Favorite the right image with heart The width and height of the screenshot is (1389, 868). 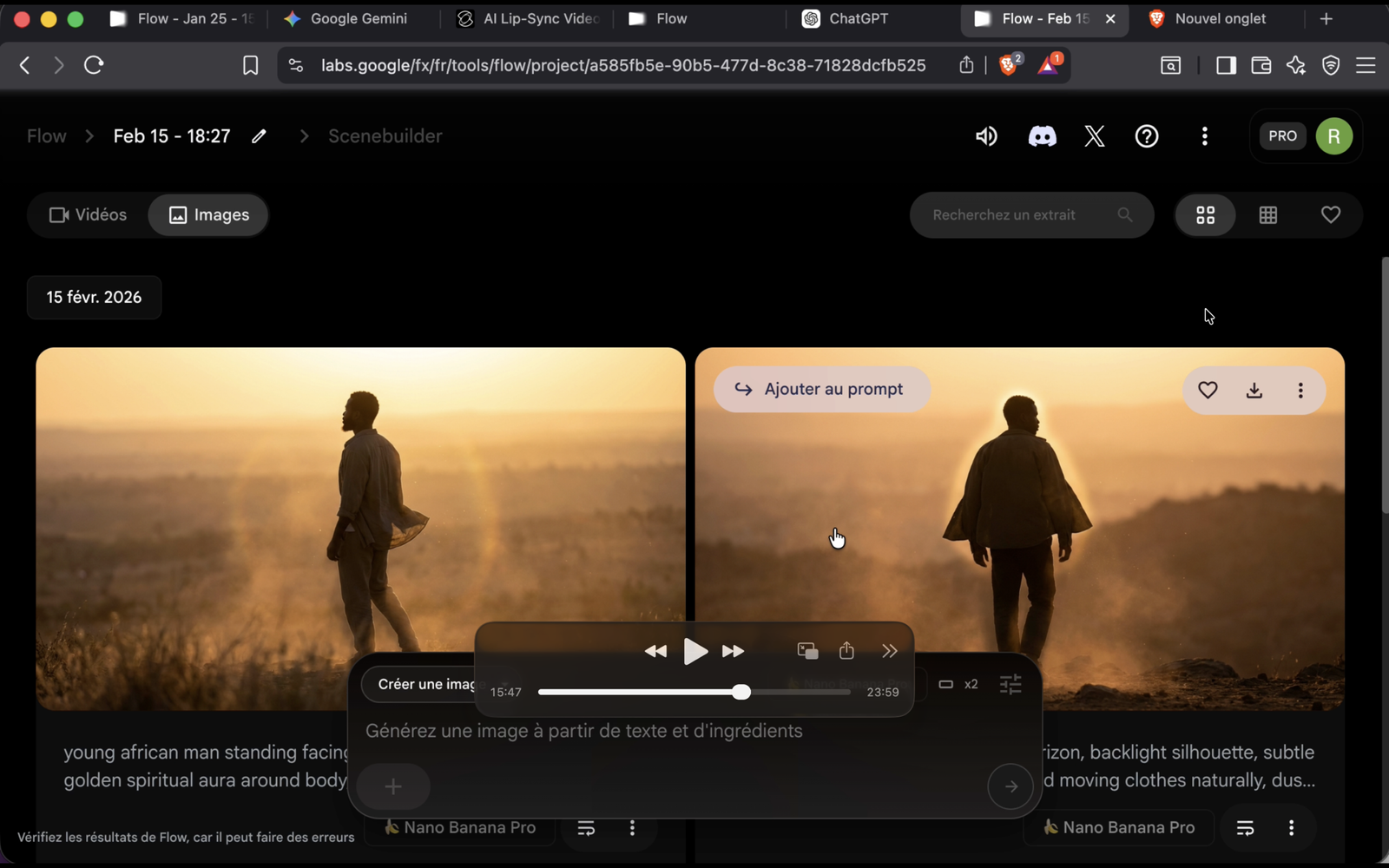[1208, 391]
